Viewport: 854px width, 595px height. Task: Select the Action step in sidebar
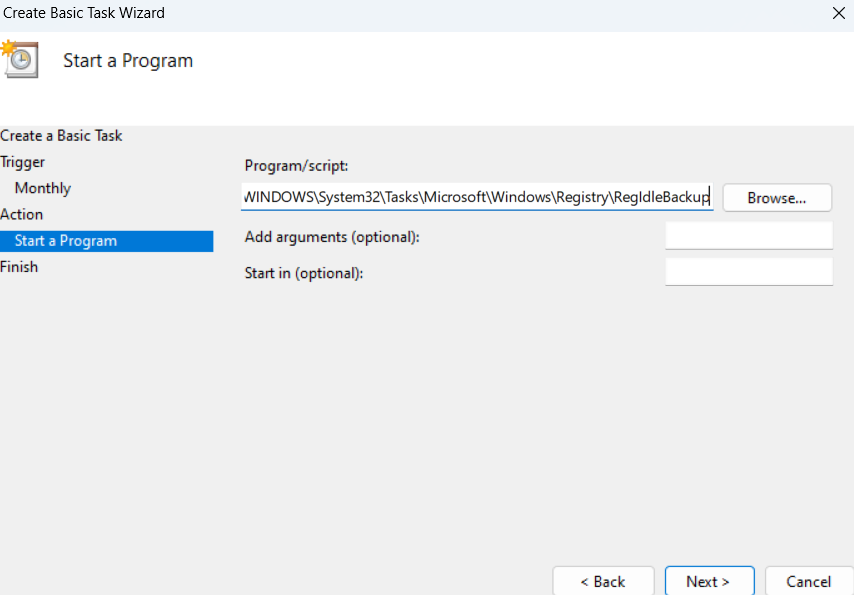point(22,214)
